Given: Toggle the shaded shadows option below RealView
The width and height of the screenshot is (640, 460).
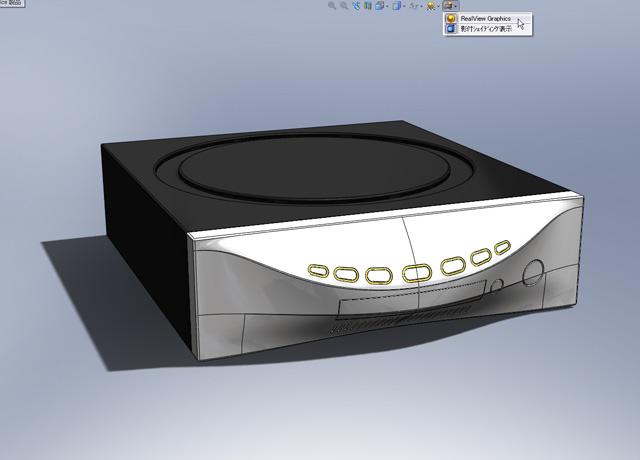Looking at the screenshot, I should coord(486,29).
